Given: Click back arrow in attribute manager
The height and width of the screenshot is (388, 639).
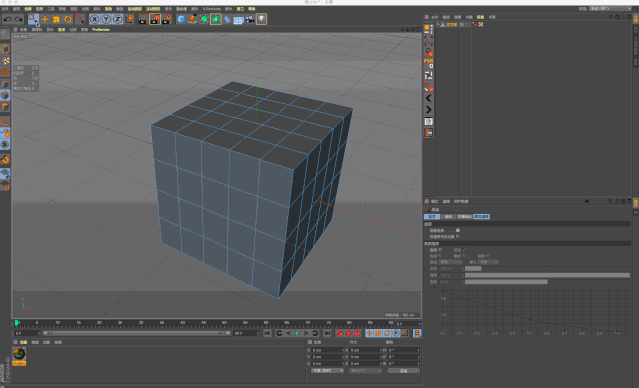Looking at the screenshot, I should (x=586, y=201).
